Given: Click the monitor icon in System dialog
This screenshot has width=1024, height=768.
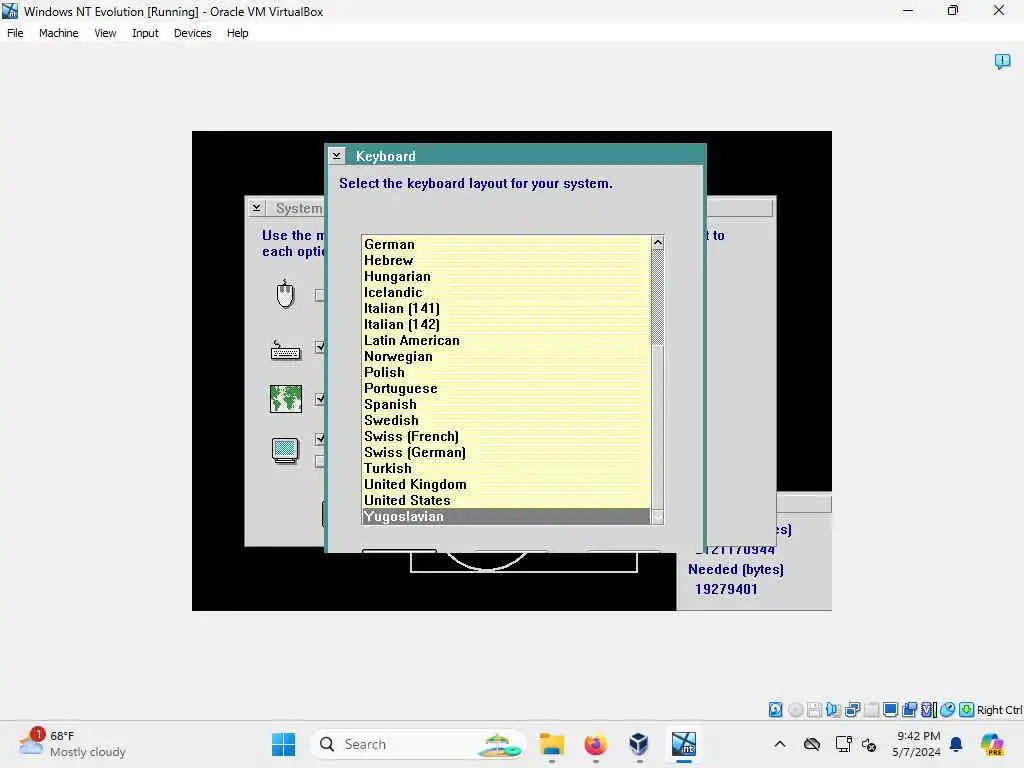Looking at the screenshot, I should tap(285, 451).
